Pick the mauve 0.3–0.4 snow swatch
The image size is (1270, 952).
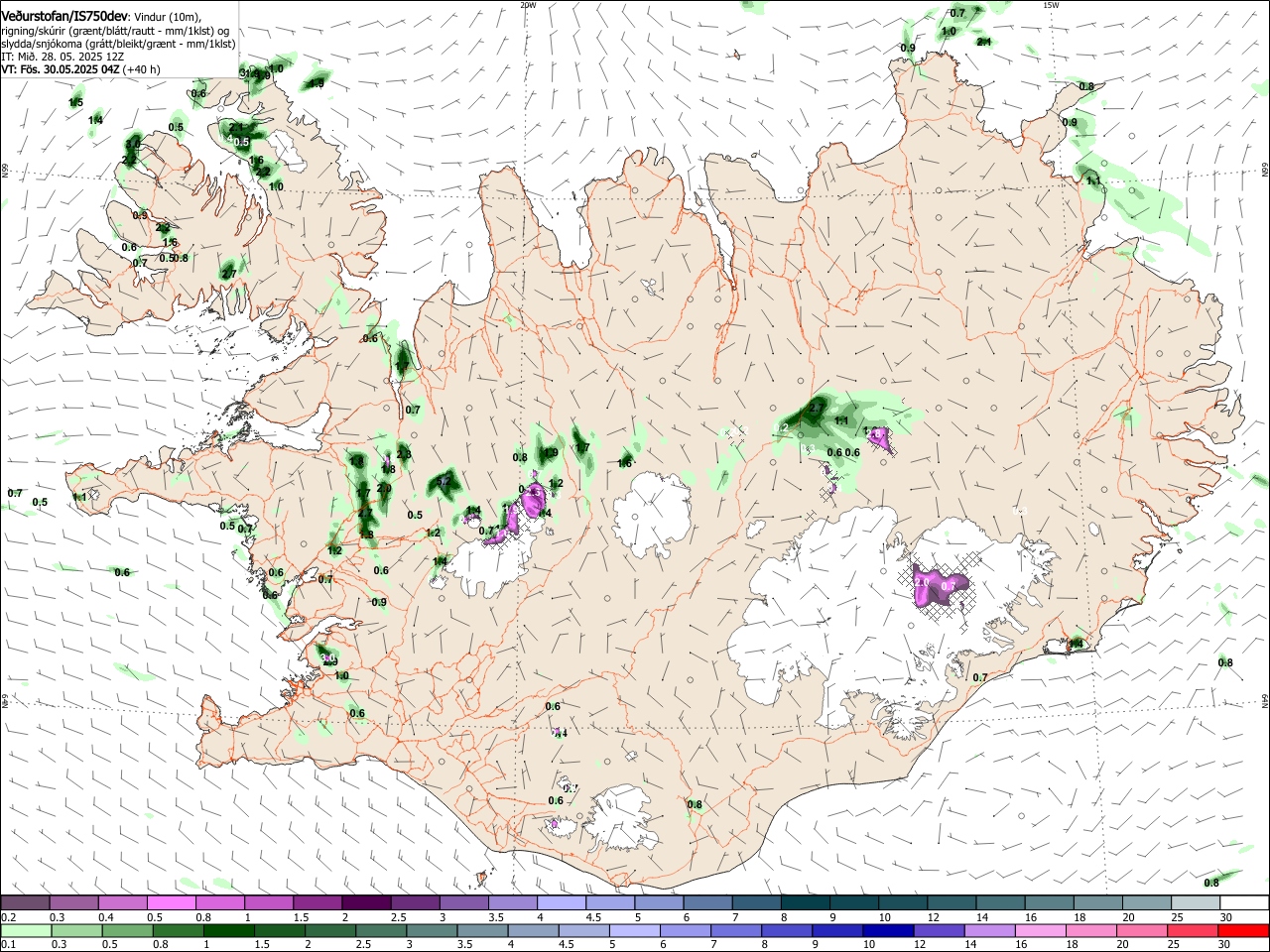[x=73, y=903]
